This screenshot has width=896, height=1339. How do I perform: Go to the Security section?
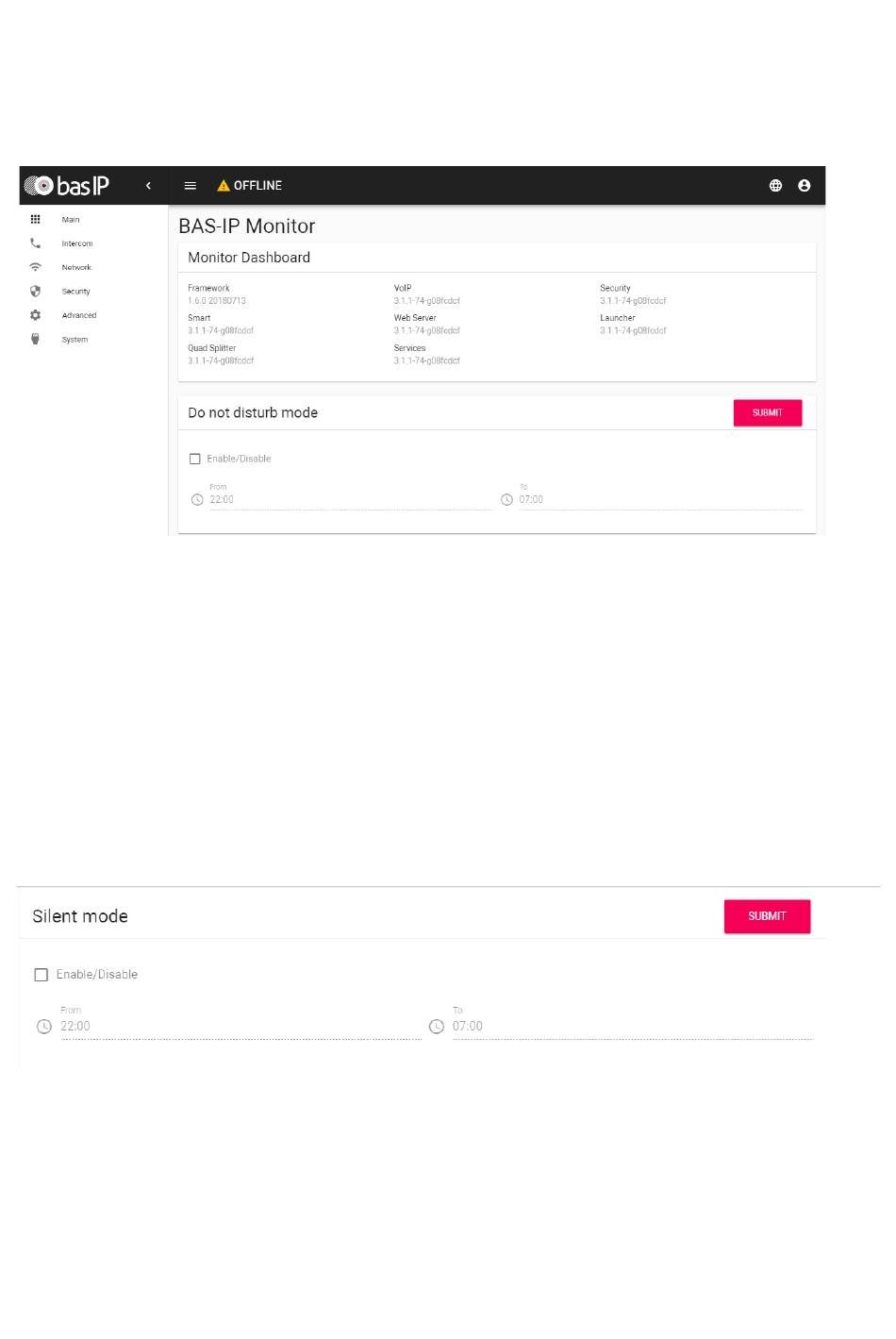(x=75, y=292)
